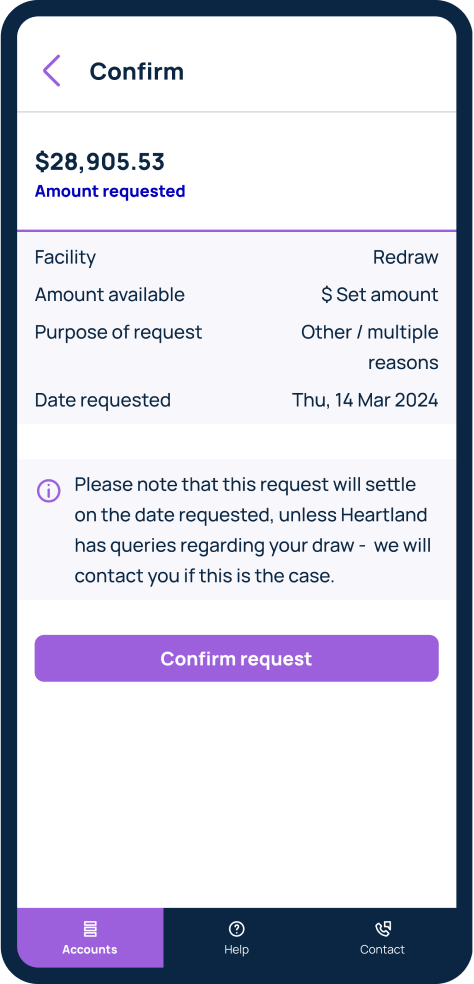Click the Redraw facility value
The width and height of the screenshot is (474, 984).
pos(406,257)
